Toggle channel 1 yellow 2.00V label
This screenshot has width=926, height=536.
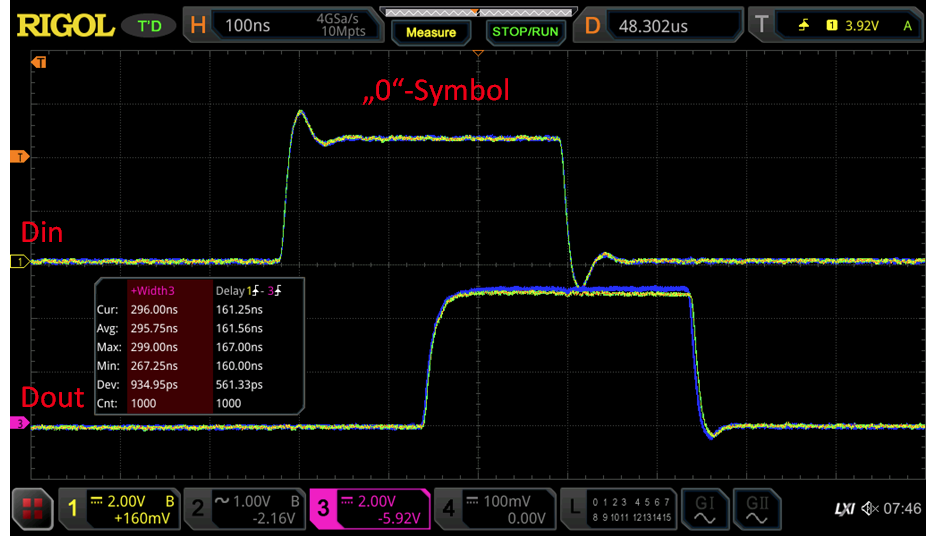click(120, 509)
